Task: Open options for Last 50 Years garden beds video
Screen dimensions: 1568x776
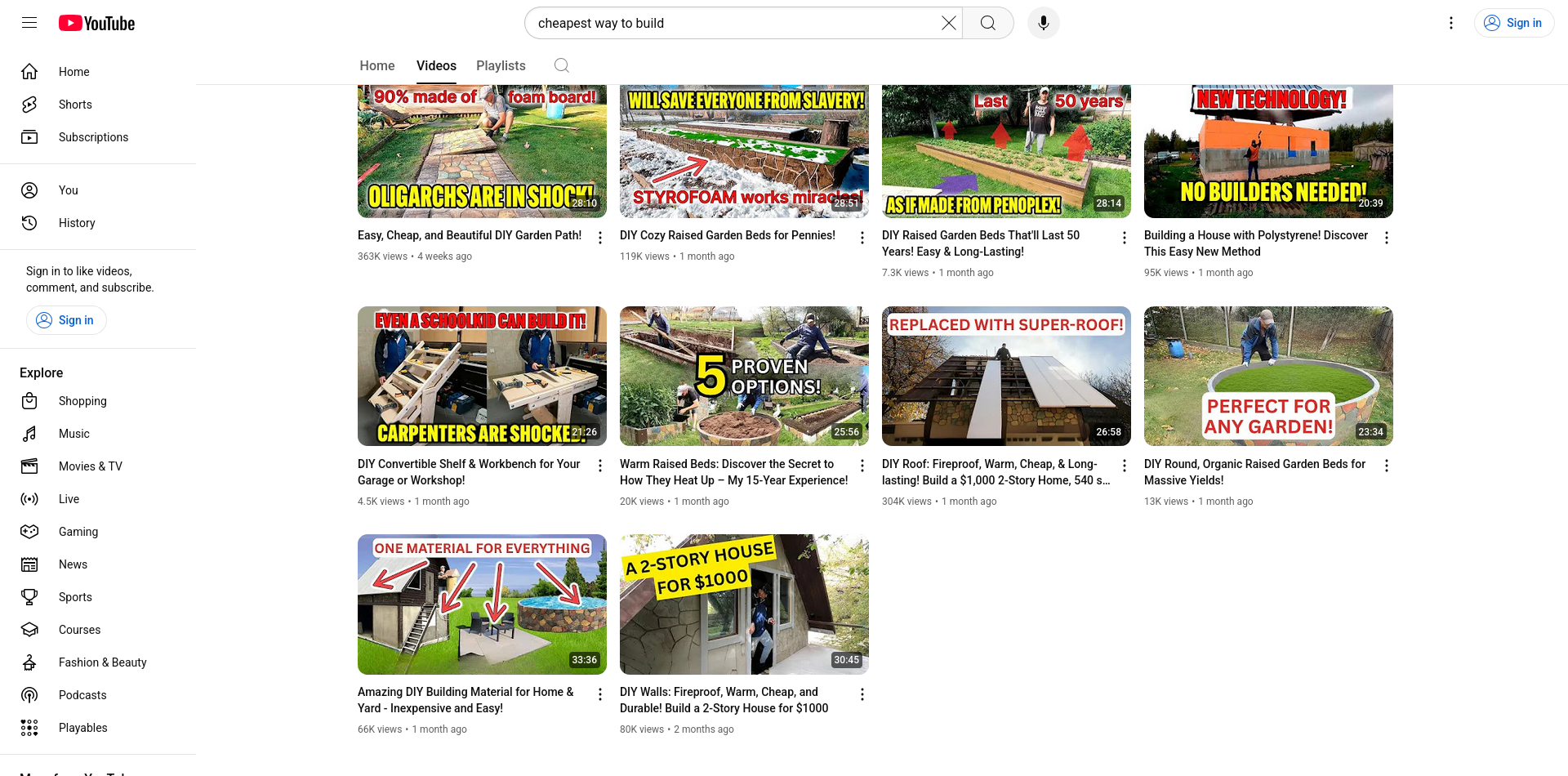Action: 1125,238
